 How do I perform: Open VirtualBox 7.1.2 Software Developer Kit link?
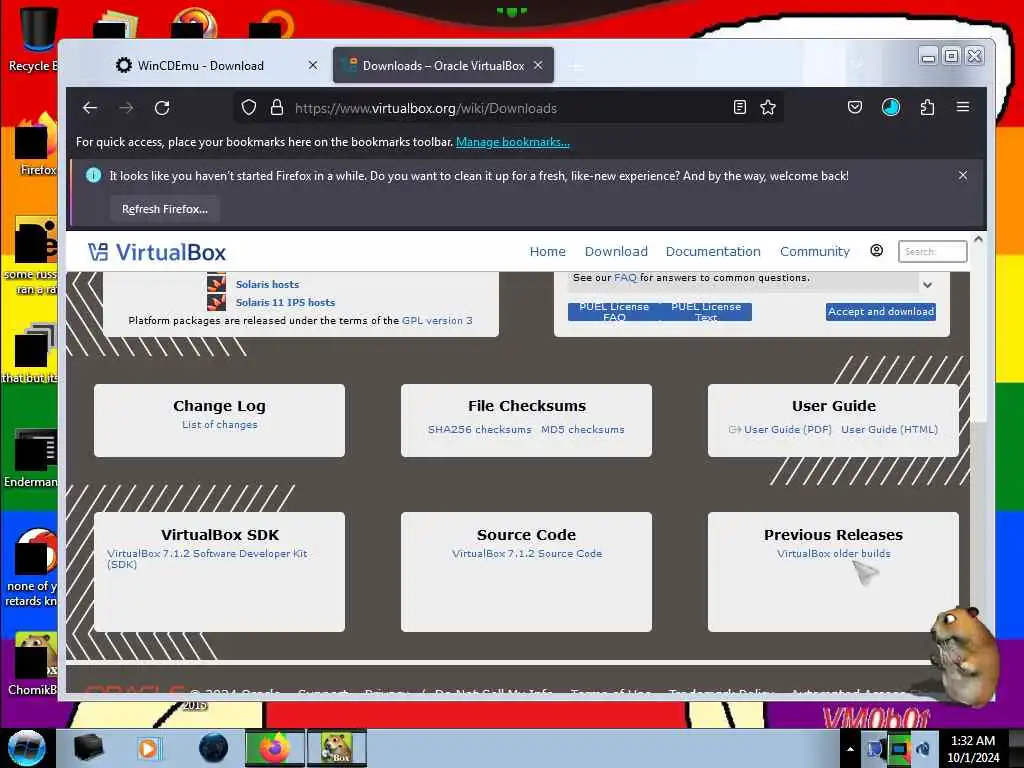[206, 558]
